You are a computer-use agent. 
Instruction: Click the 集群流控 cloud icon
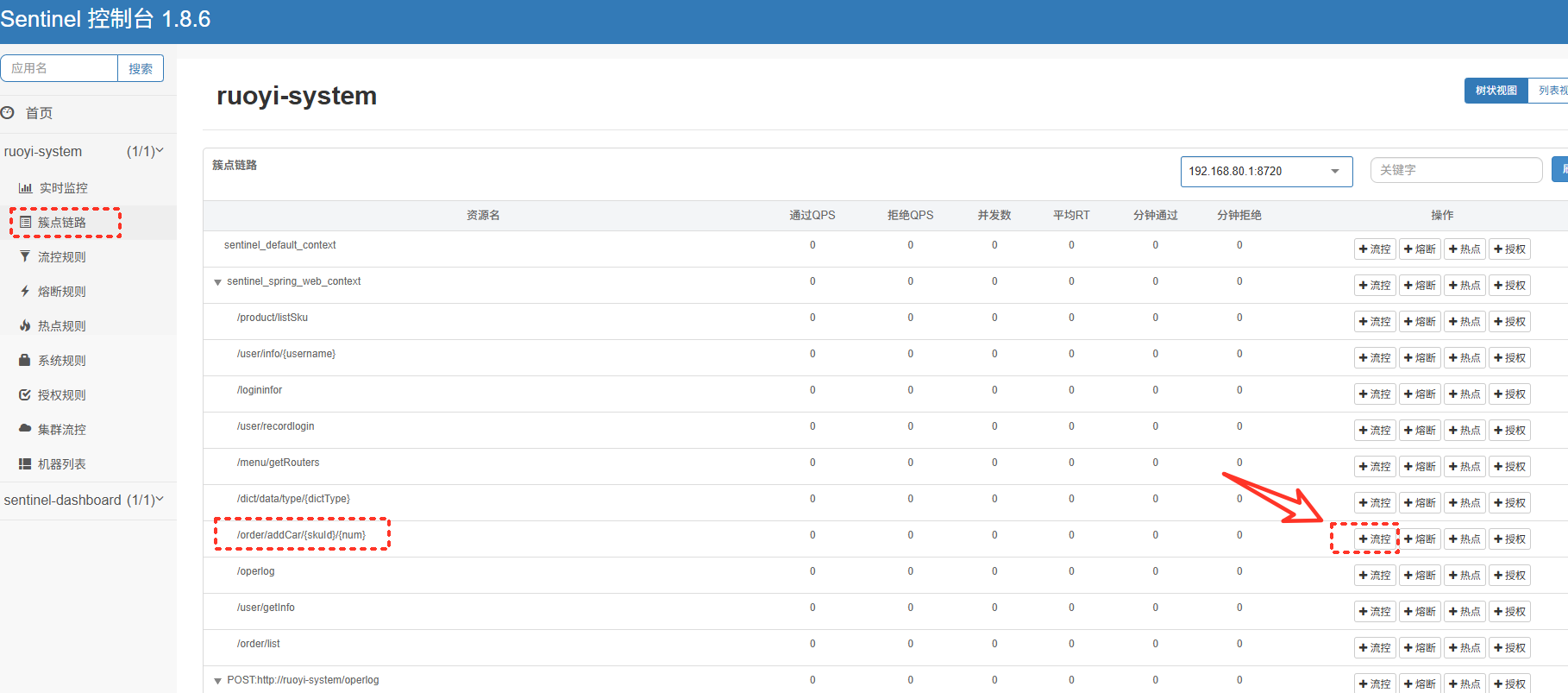point(25,429)
